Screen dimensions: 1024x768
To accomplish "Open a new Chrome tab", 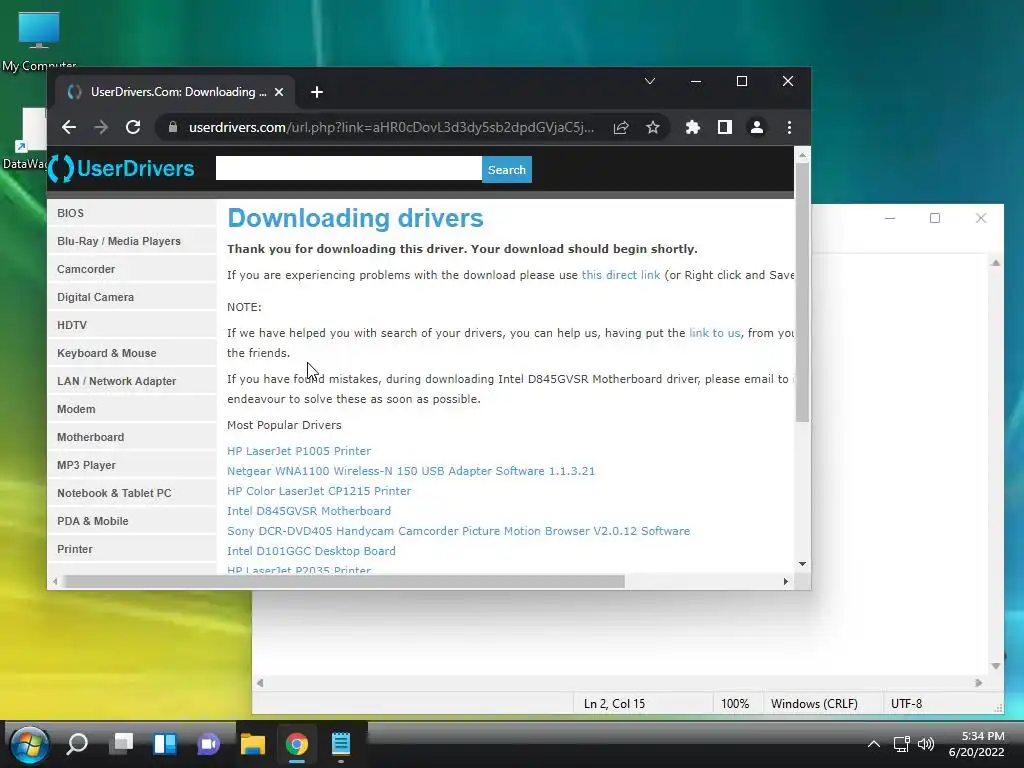I will coord(317,92).
